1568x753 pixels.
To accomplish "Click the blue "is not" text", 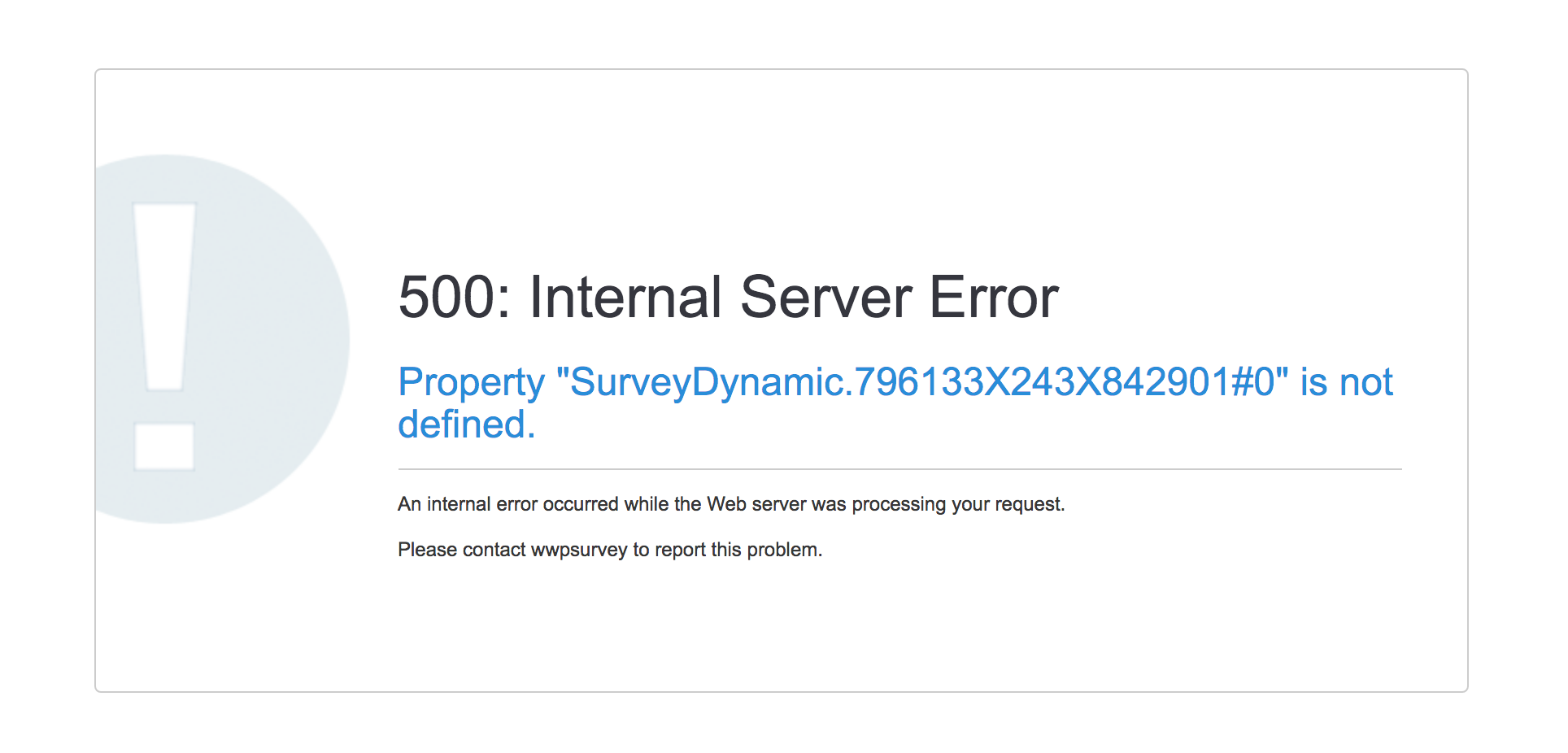I will tap(1347, 382).
